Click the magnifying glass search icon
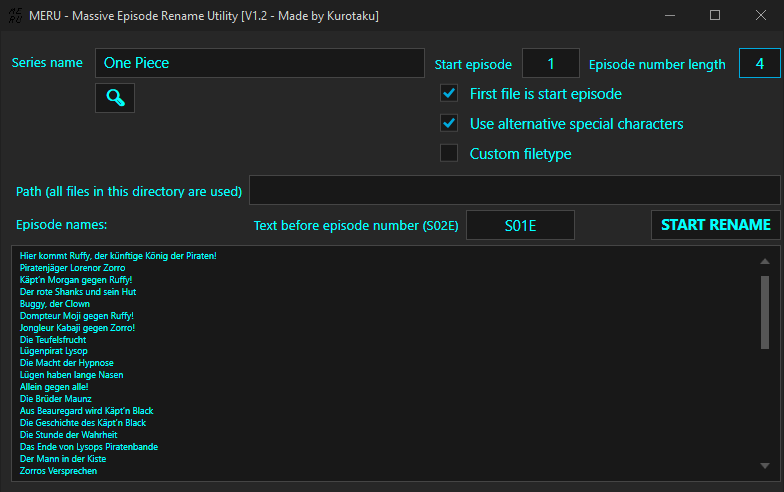 pyautogui.click(x=115, y=98)
